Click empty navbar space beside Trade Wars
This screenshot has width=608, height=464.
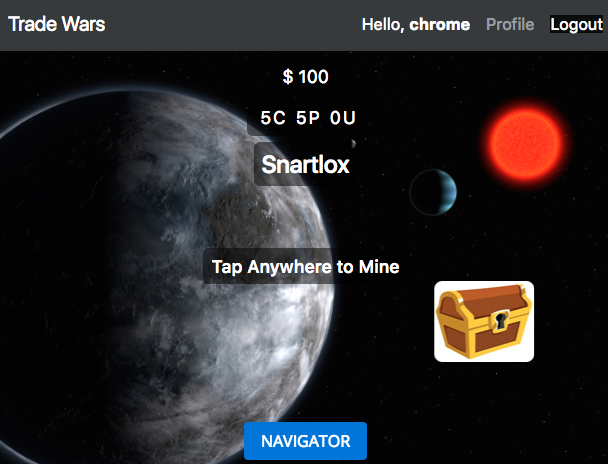(x=233, y=25)
